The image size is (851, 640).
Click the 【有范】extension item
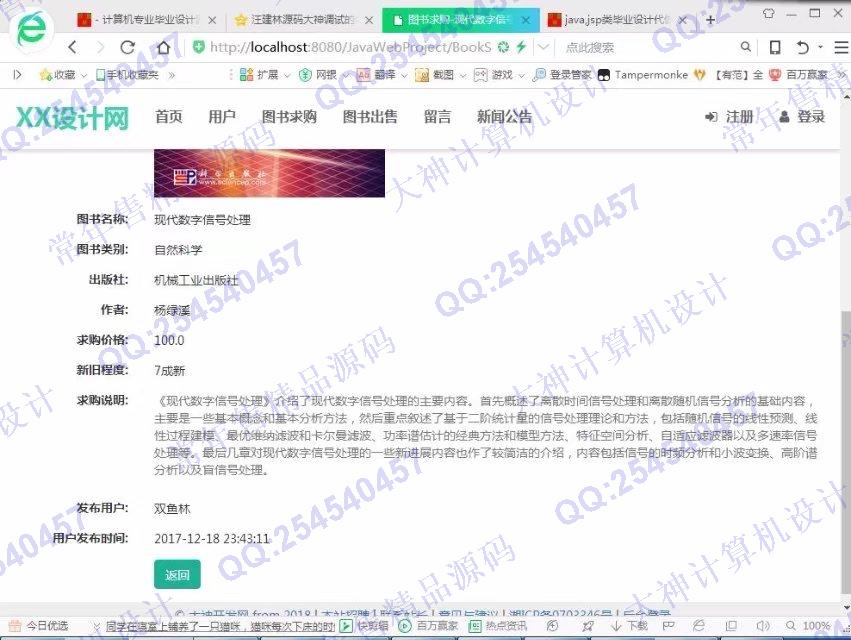729,75
